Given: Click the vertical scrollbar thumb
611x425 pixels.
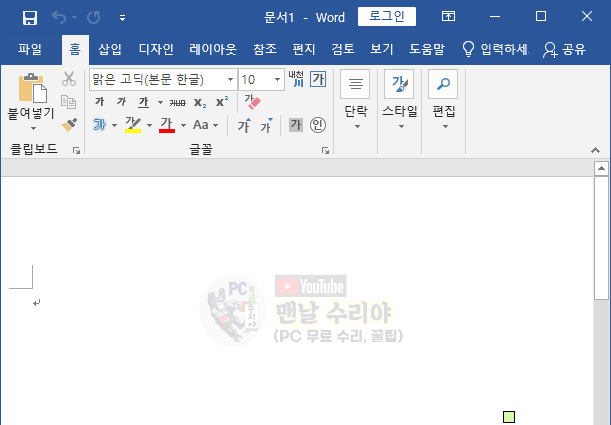Looking at the screenshot, I should (x=601, y=238).
